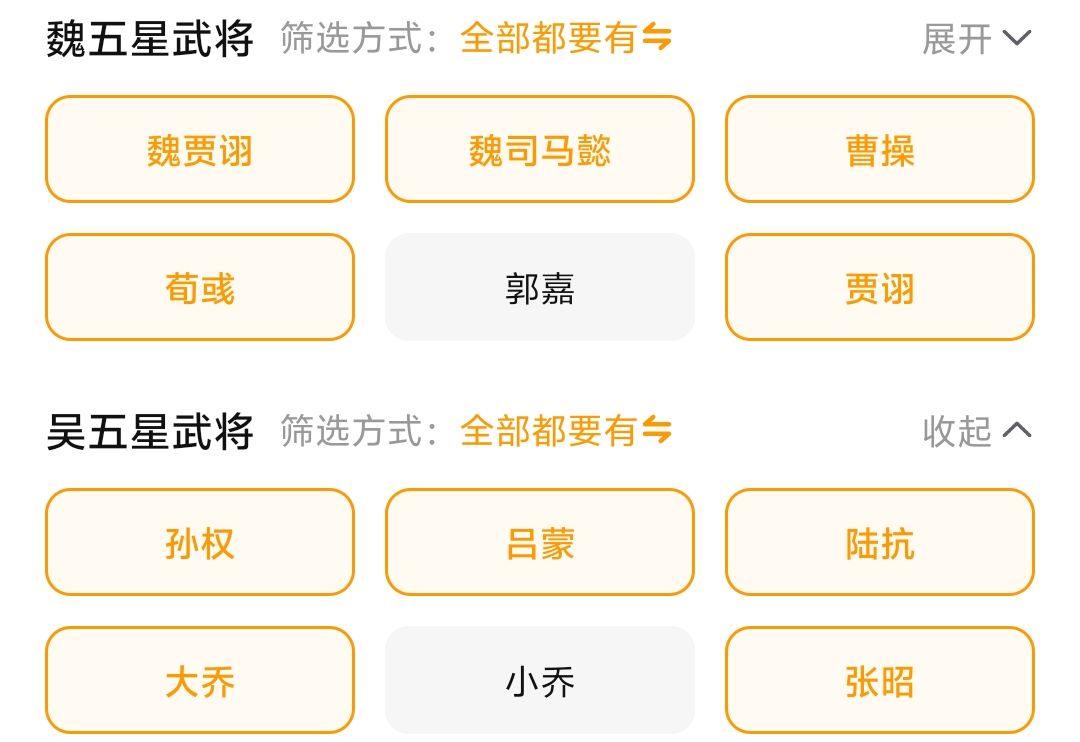Switch 魏五星武将 filter mode 全部都要有

click(x=548, y=39)
